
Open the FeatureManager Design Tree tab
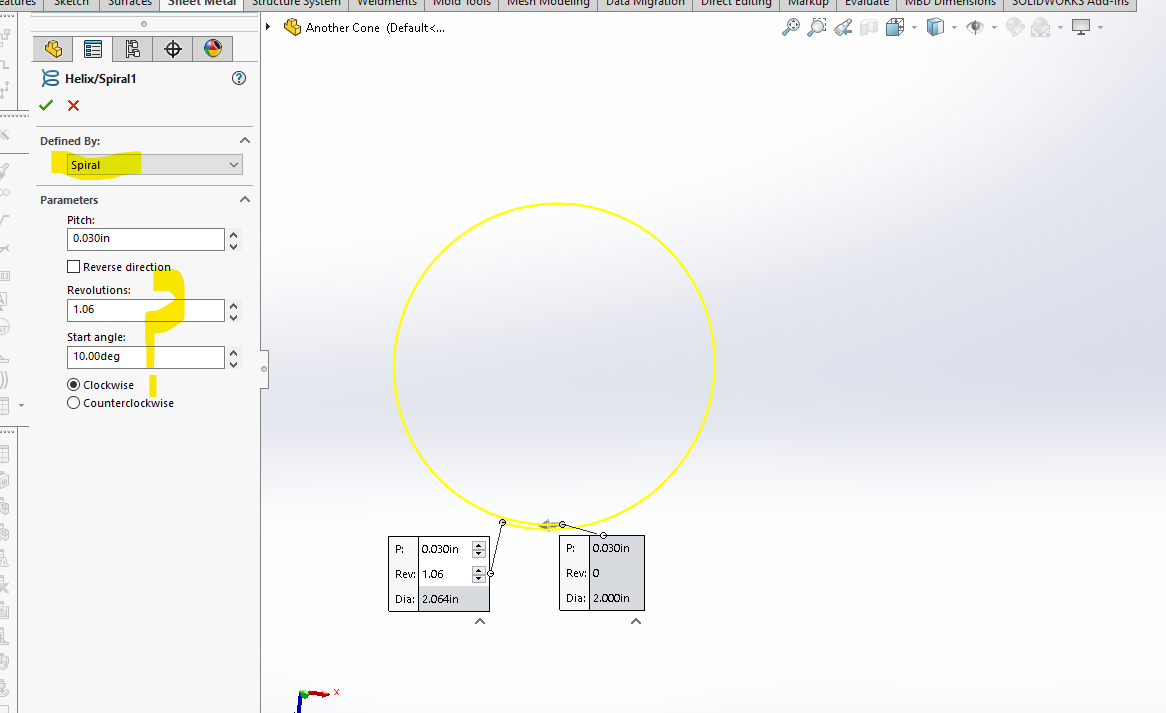(53, 49)
